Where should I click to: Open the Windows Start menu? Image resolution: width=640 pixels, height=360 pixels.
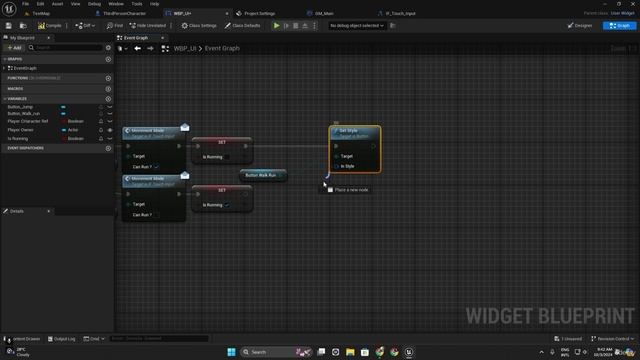point(231,352)
